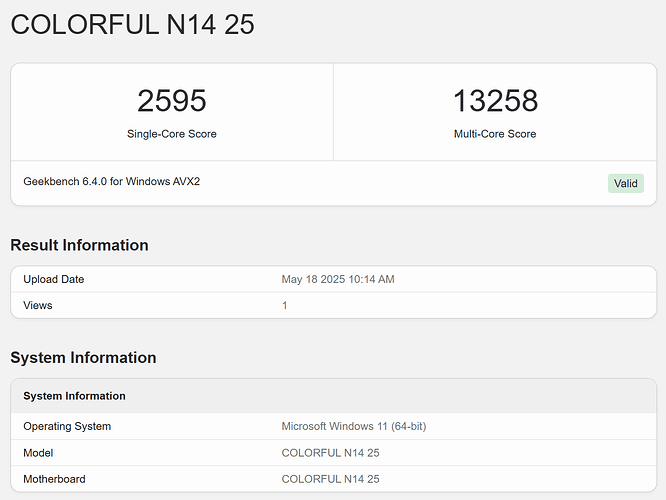Click the page title COLORFUL N14 25
This screenshot has height=500, width=666.
point(132,25)
